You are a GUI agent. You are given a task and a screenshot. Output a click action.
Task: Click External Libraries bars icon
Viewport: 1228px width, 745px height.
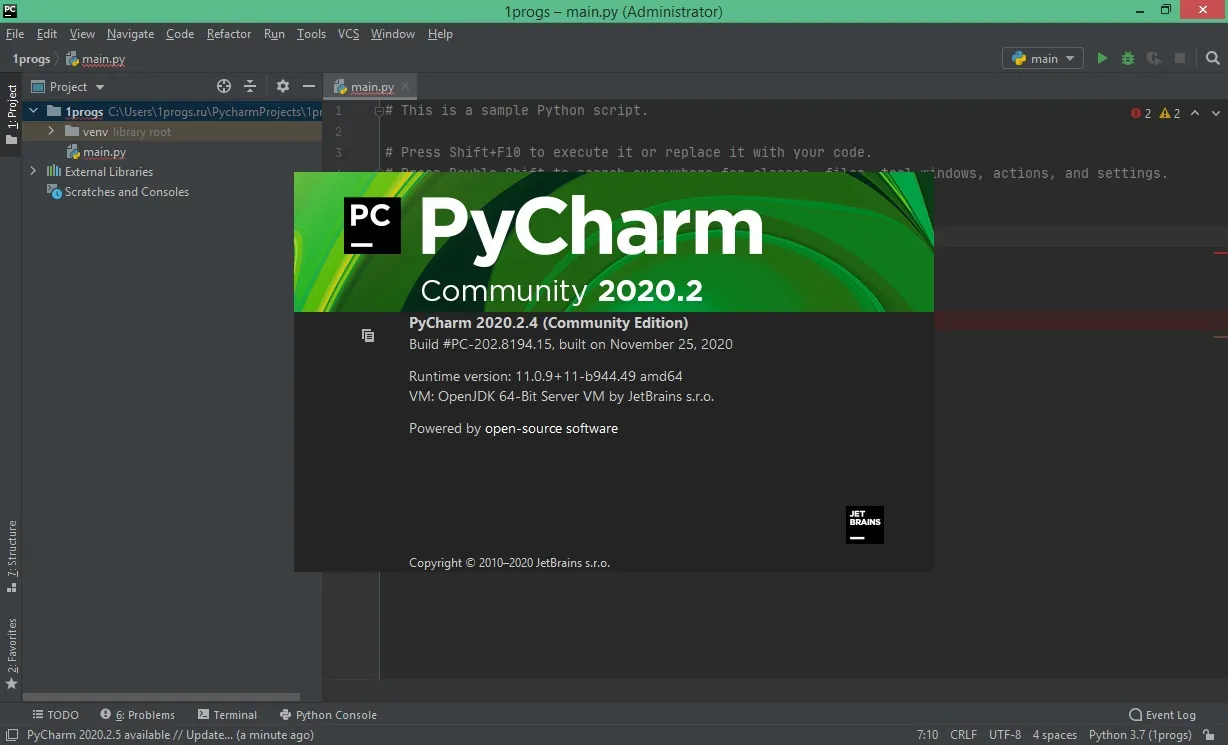click(x=54, y=172)
